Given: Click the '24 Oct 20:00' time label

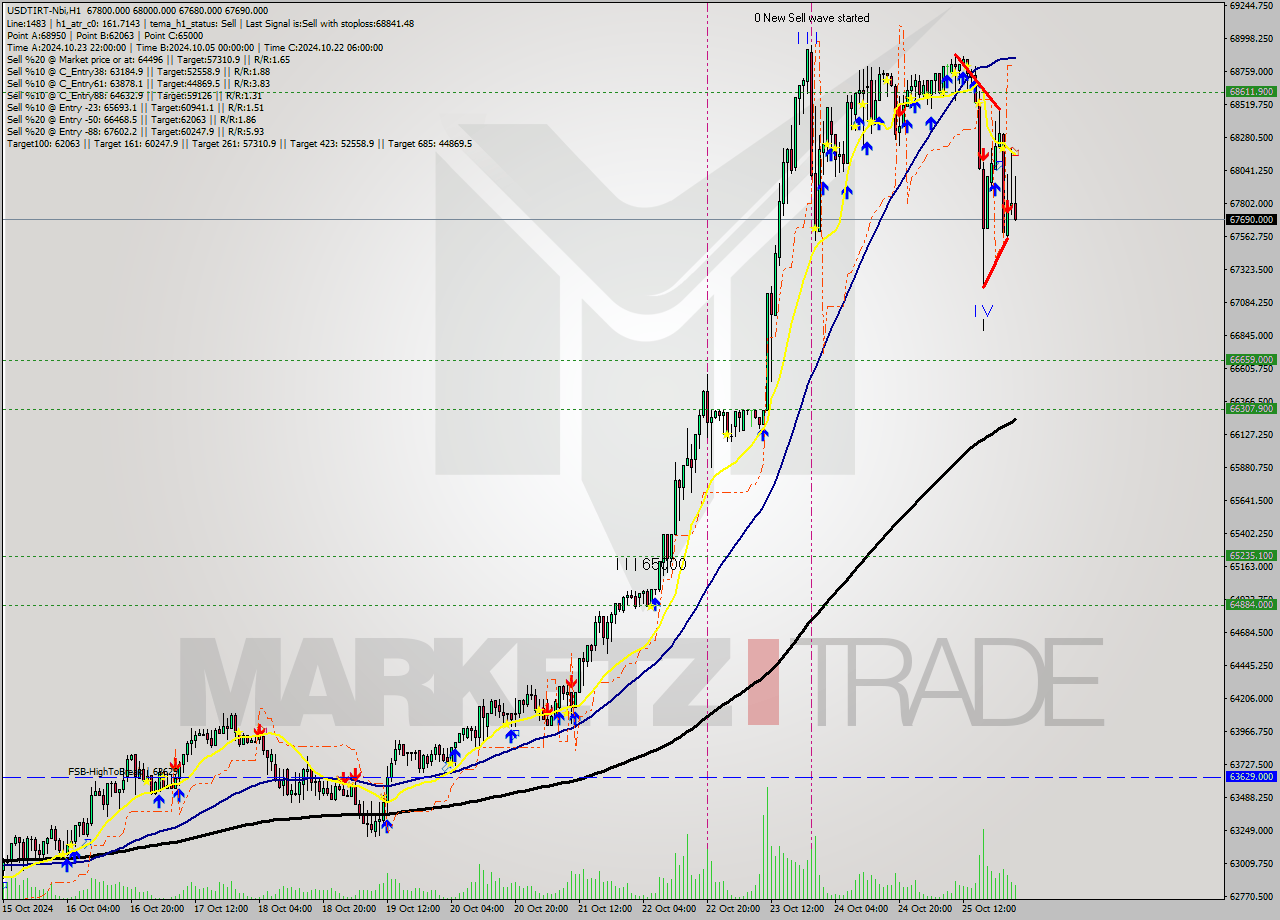Looking at the screenshot, I should 925,909.
